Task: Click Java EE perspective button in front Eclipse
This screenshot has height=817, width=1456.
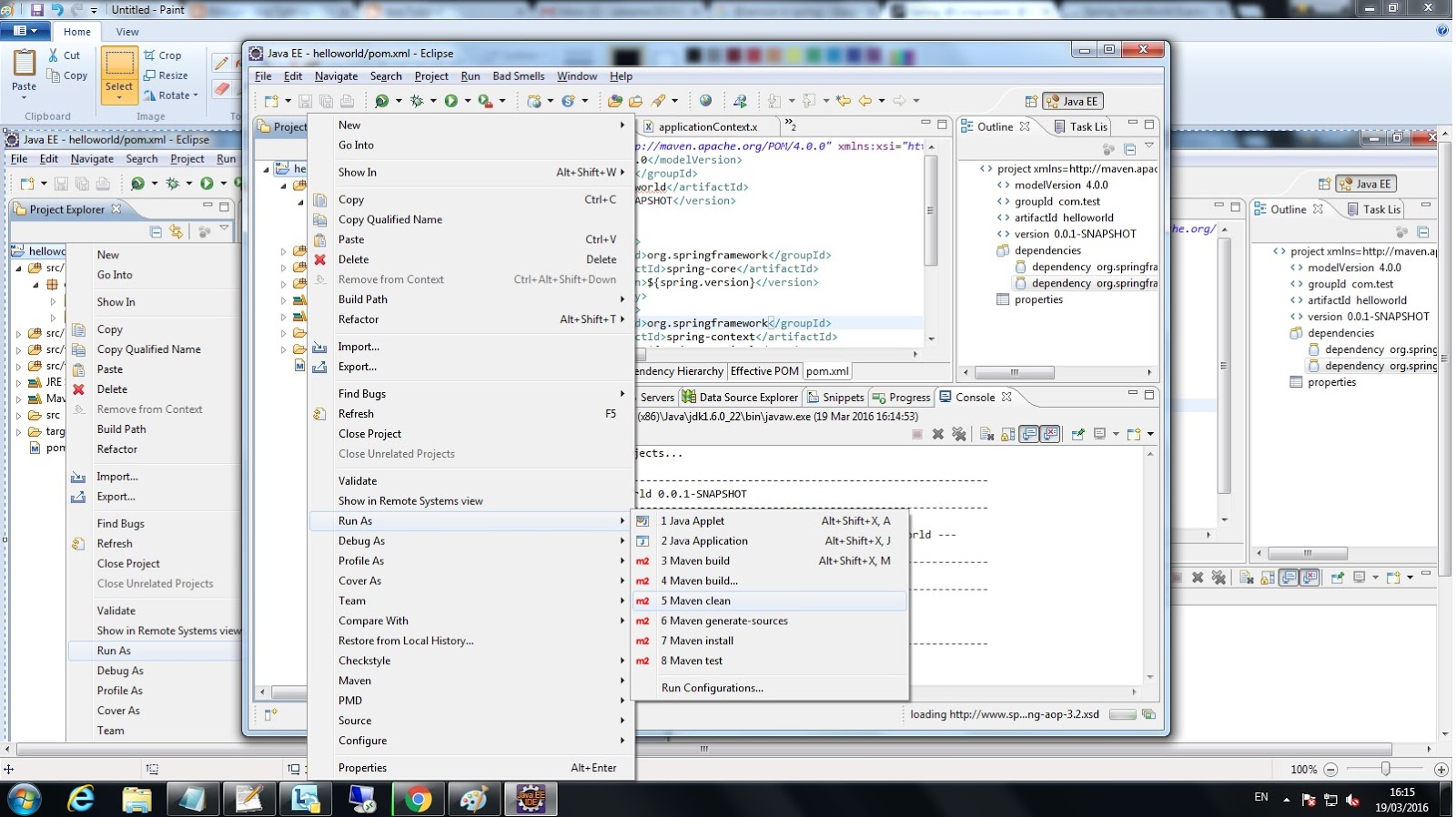Action: [1073, 101]
